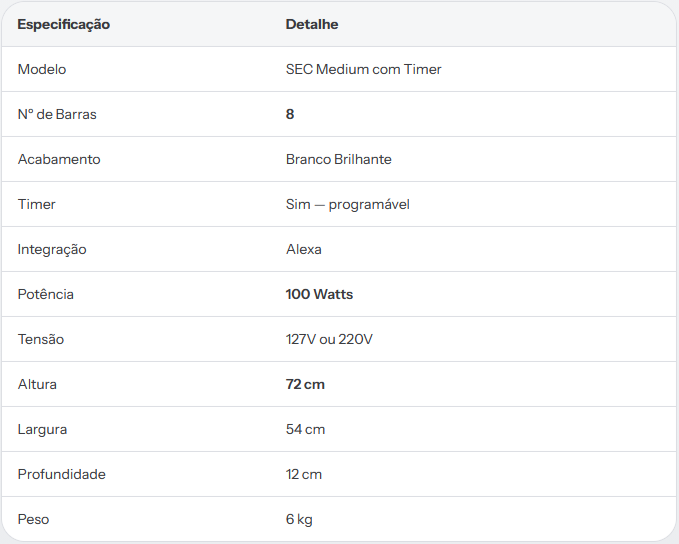This screenshot has width=679, height=544.
Task: Select the SEC Medium com Timer value
Action: click(x=363, y=69)
